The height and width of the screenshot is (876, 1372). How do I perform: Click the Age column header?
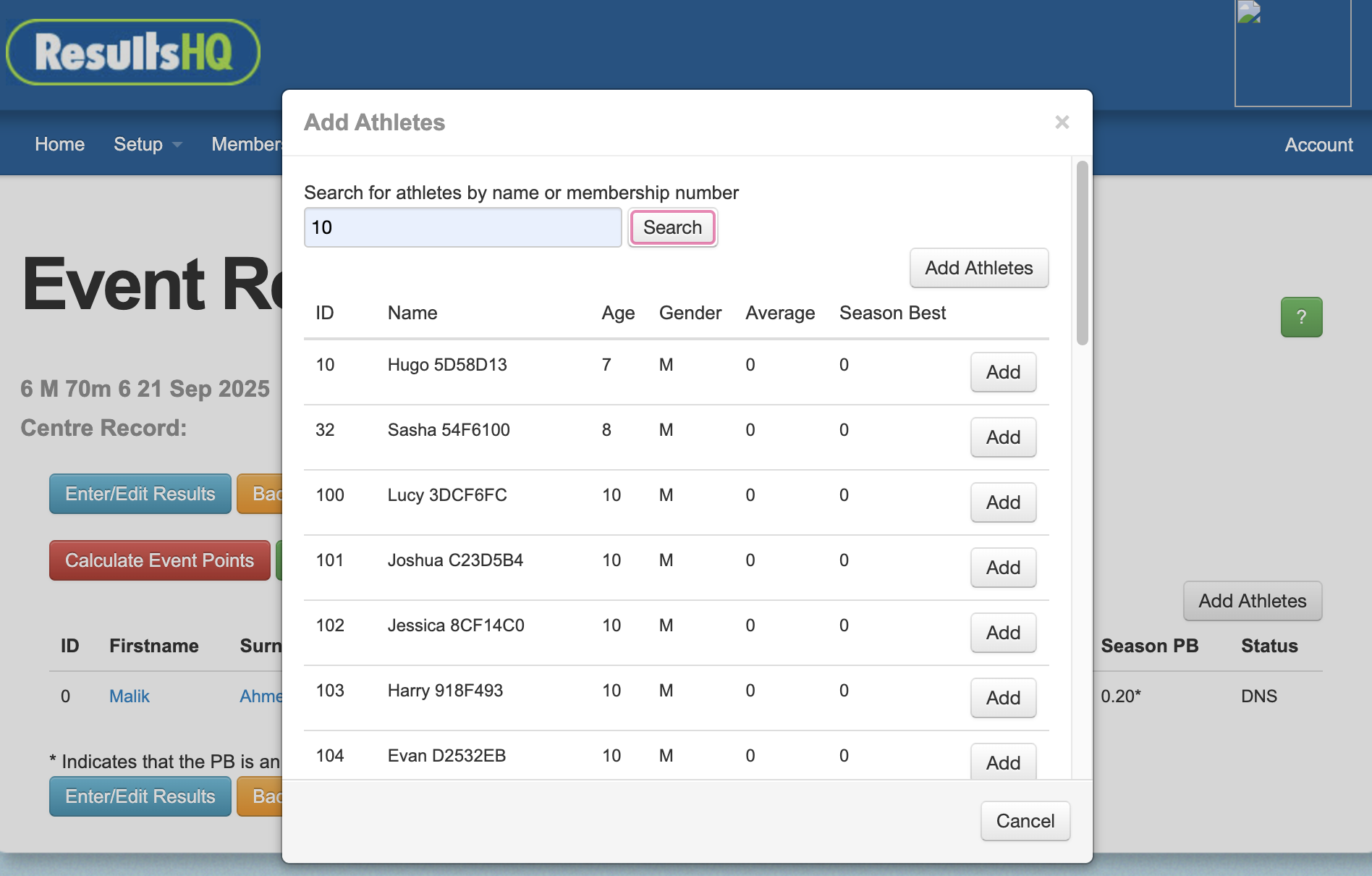click(618, 313)
